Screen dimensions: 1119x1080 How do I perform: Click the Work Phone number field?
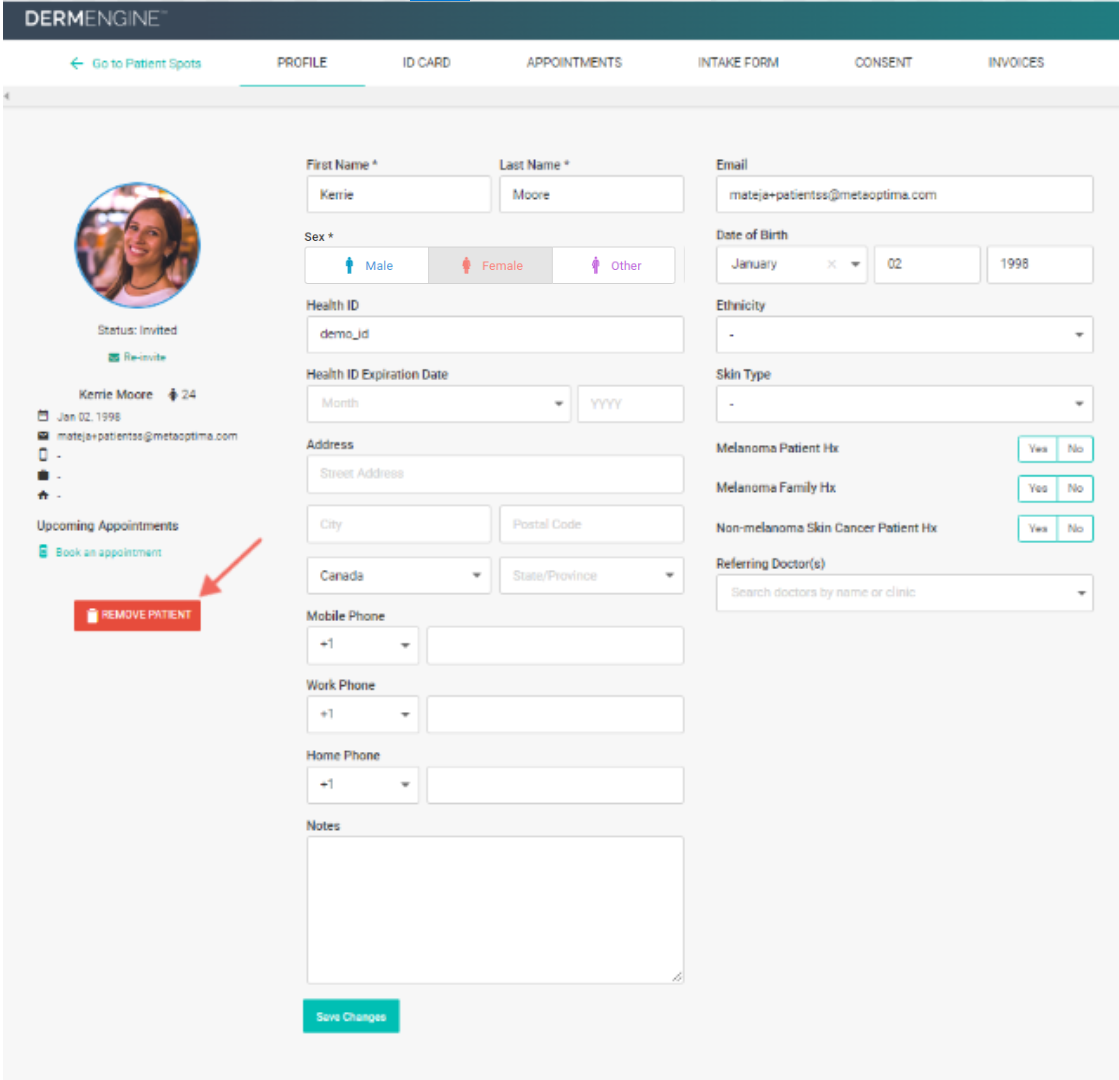[555, 715]
